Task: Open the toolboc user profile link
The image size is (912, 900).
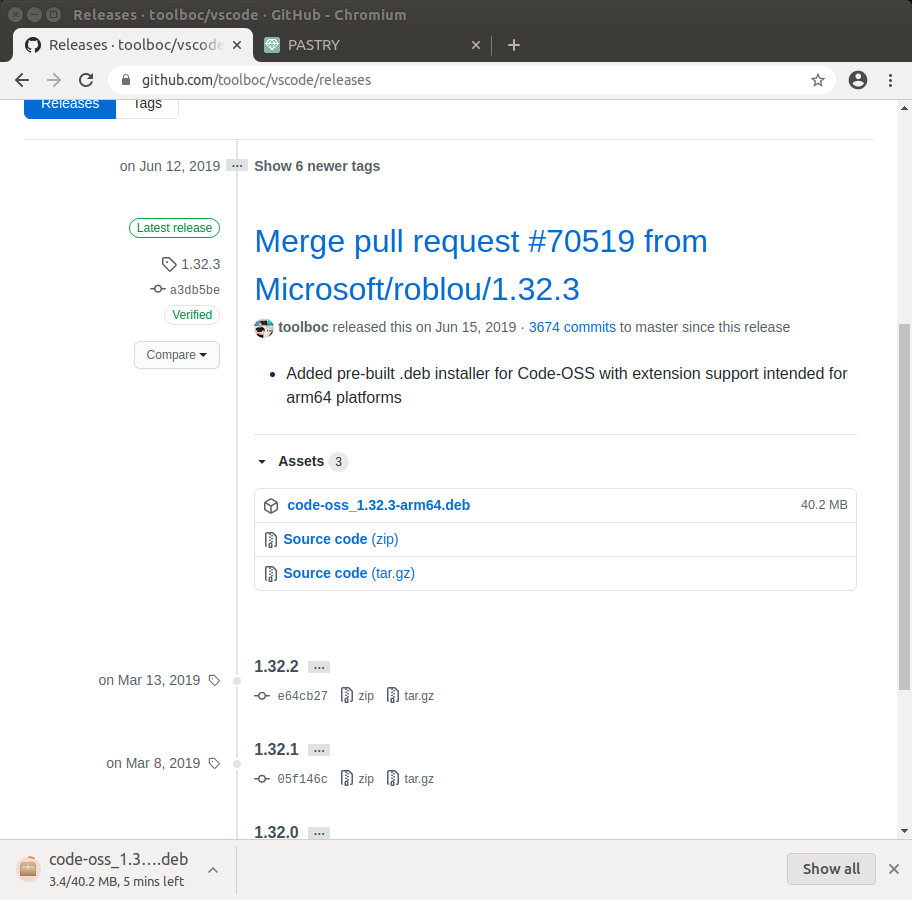Action: click(x=303, y=327)
